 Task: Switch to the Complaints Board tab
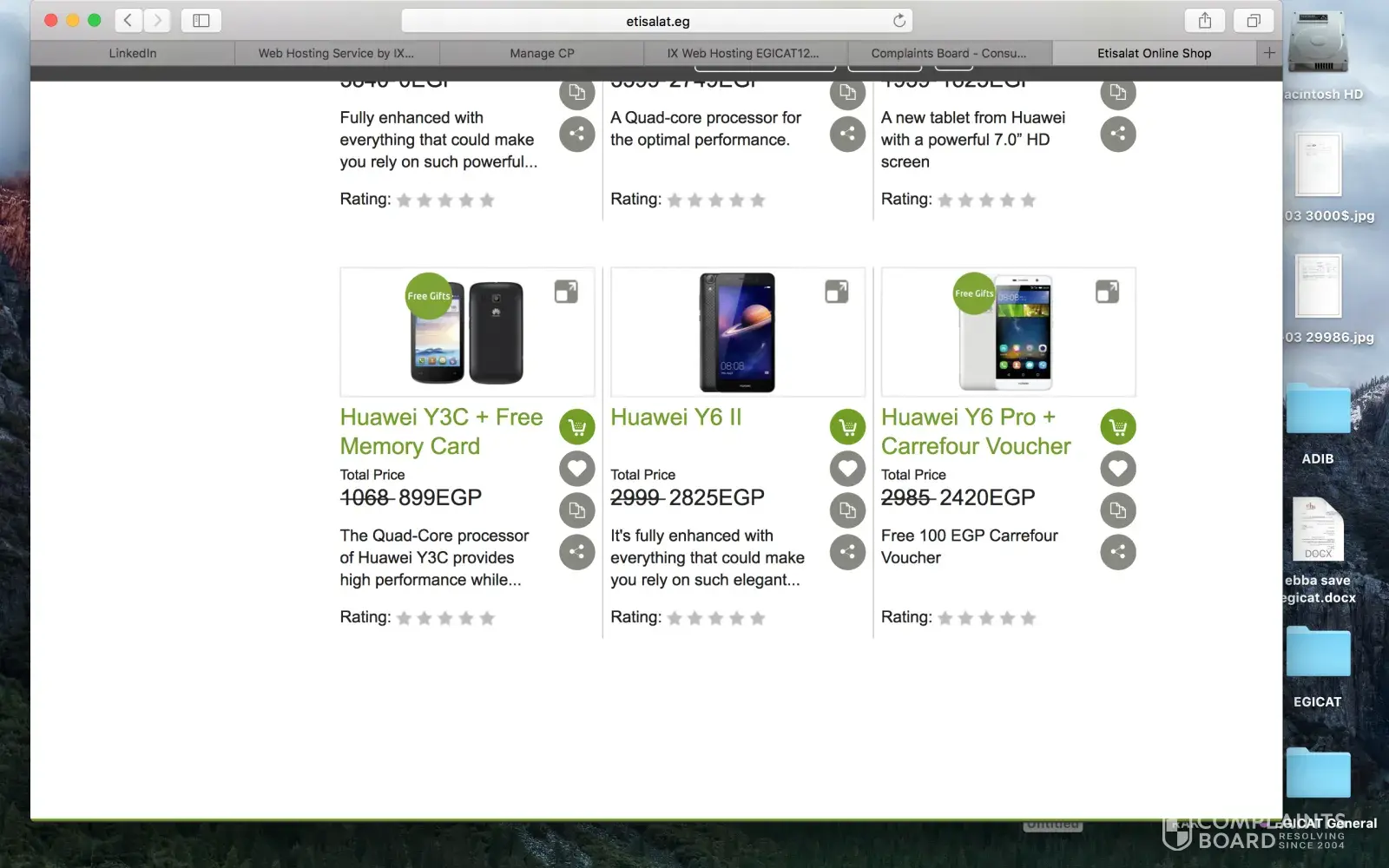point(950,53)
